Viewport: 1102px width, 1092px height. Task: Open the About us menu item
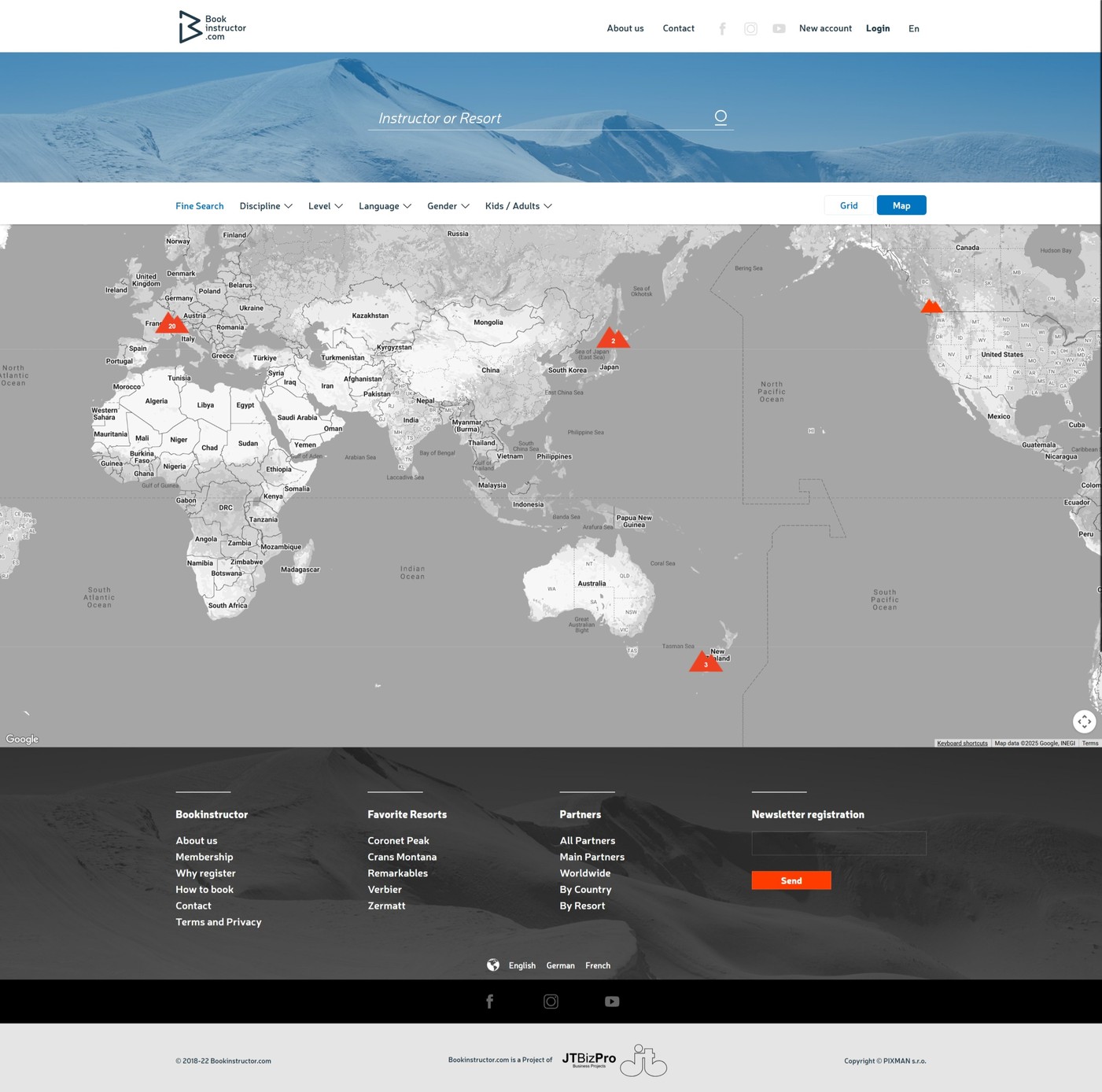(x=625, y=28)
